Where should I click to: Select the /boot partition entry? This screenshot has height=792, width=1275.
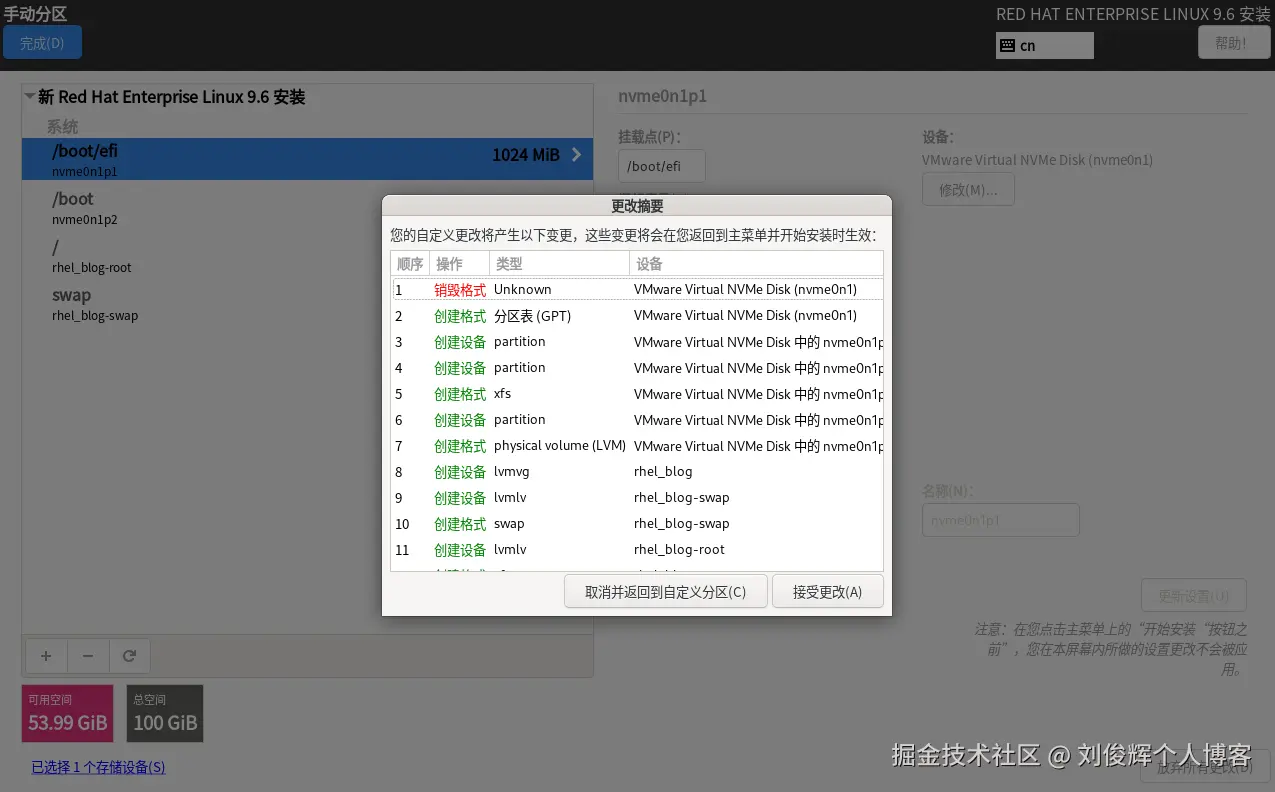coord(308,208)
